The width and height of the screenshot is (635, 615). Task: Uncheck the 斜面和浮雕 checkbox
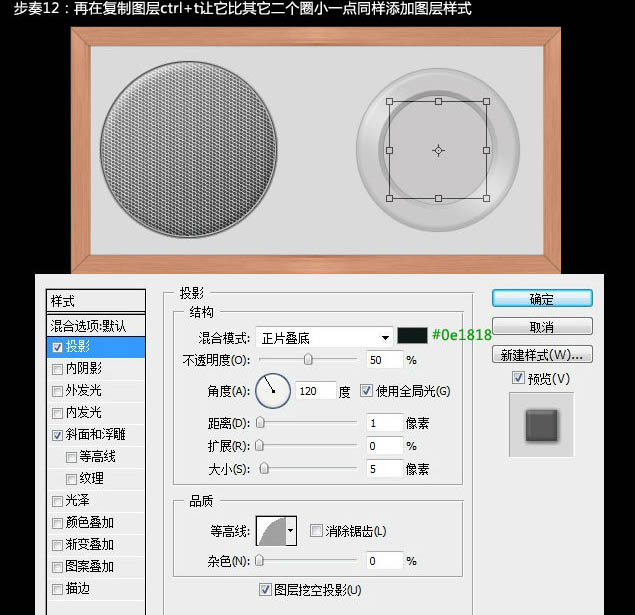tap(58, 435)
